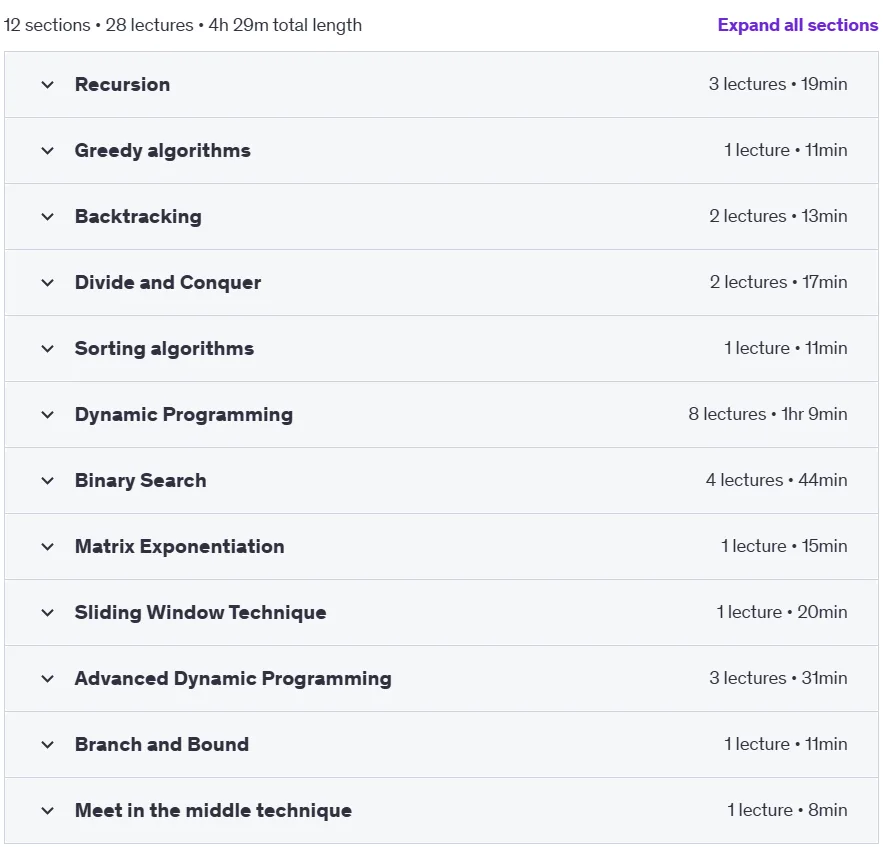Expand the Matrix Exponentiation chevron
The height and width of the screenshot is (847, 883).
pos(48,547)
